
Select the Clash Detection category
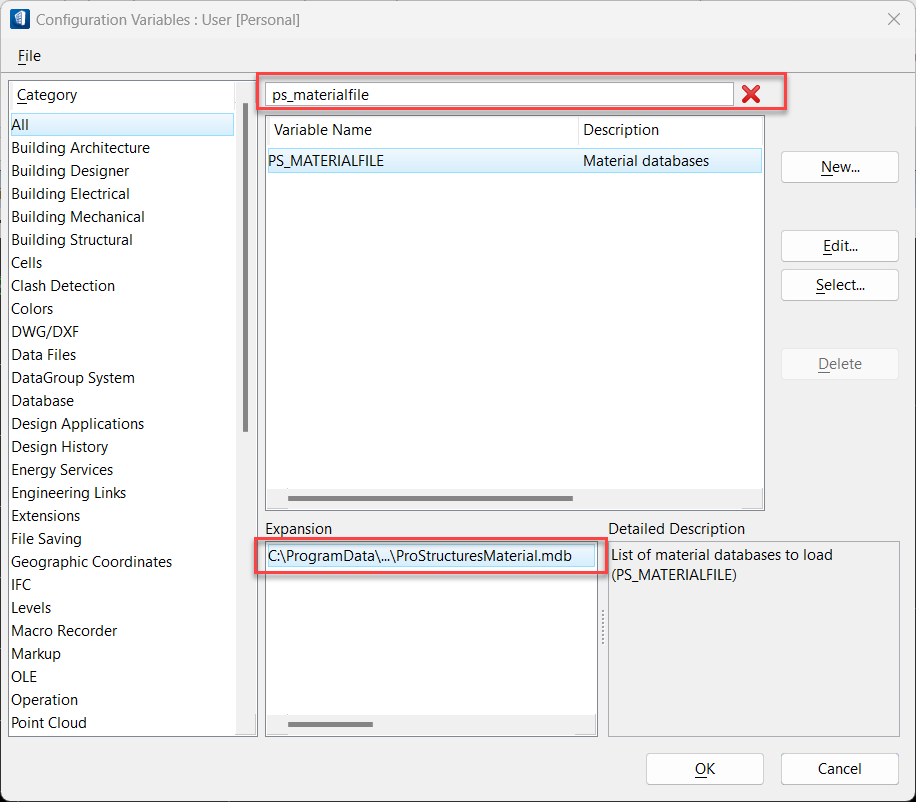(63, 286)
